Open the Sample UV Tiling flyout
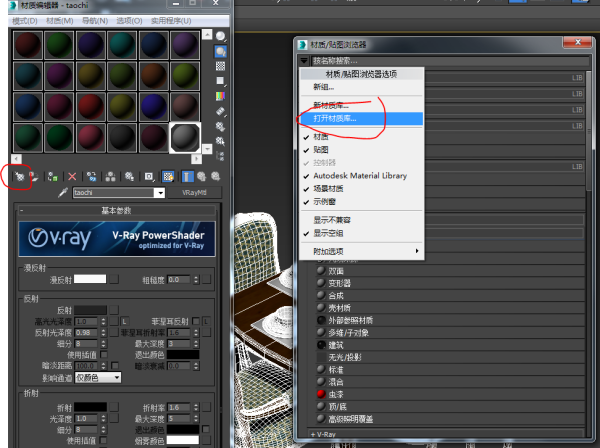This screenshot has height=448, width=600. (220, 81)
